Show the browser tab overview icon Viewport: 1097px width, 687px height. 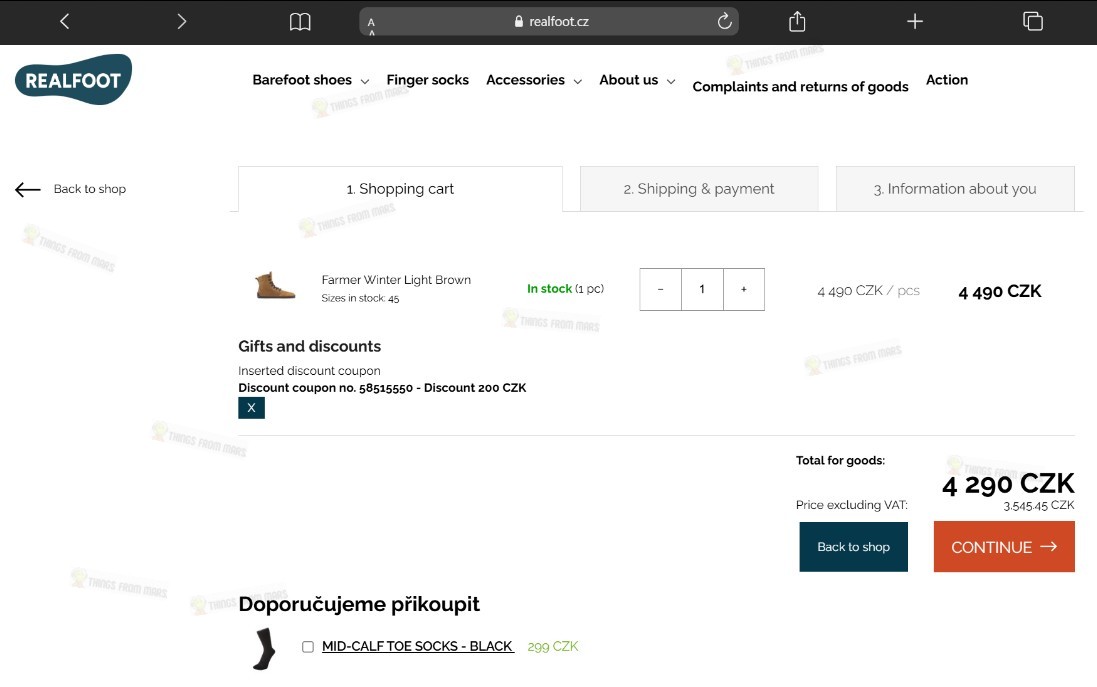click(x=1033, y=22)
